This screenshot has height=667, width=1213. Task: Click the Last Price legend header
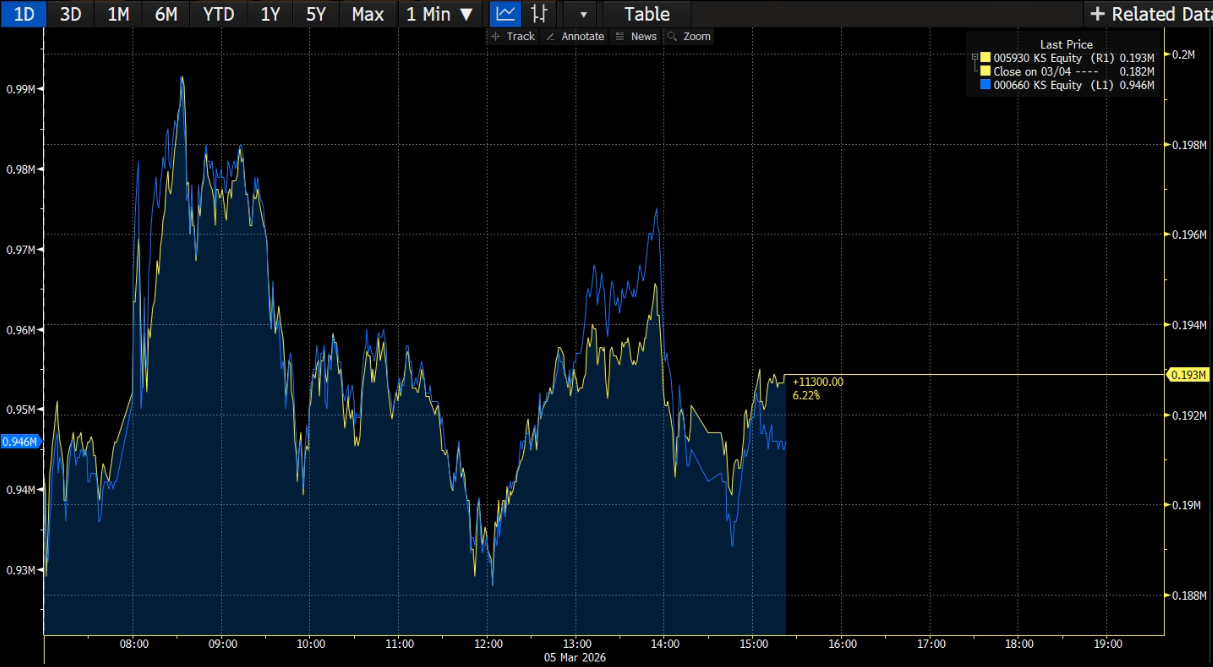click(1066, 44)
